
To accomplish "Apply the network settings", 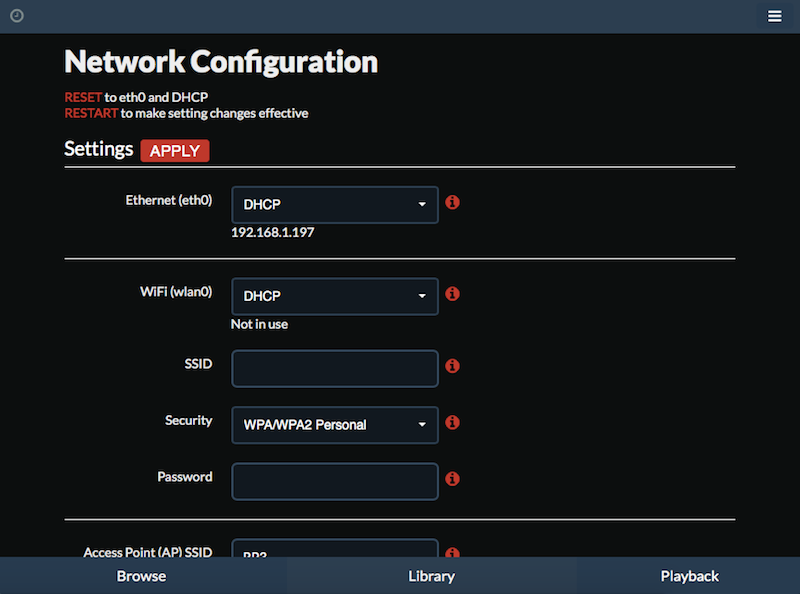I will [175, 151].
